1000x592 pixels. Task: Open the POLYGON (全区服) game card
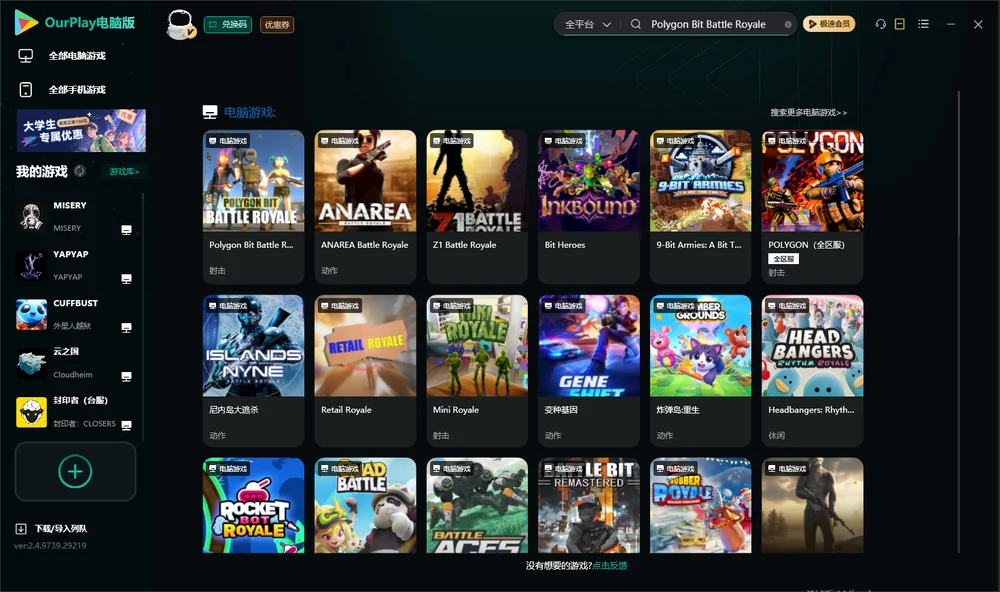[x=812, y=207]
